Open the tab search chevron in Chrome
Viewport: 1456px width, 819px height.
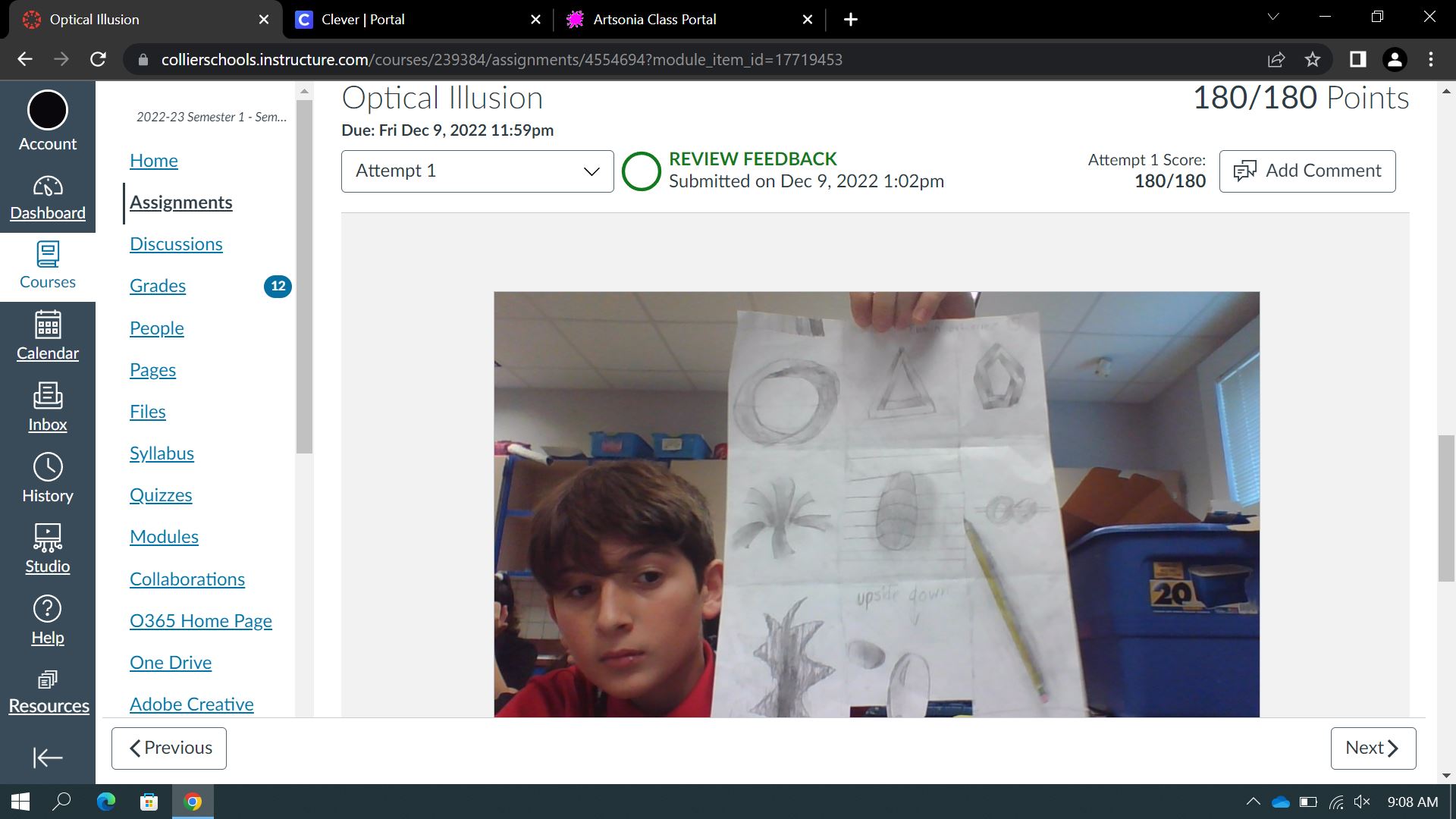click(1273, 17)
